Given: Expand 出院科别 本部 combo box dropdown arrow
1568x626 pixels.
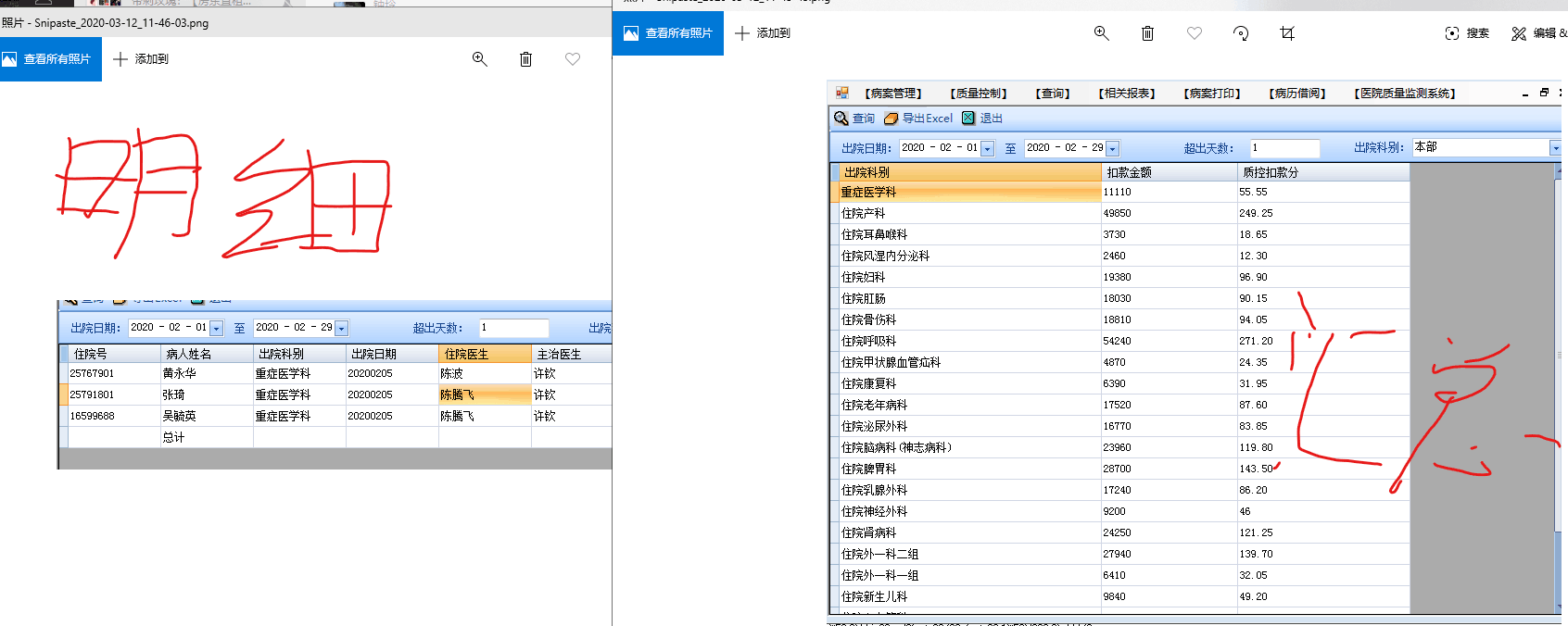Looking at the screenshot, I should click(1556, 148).
